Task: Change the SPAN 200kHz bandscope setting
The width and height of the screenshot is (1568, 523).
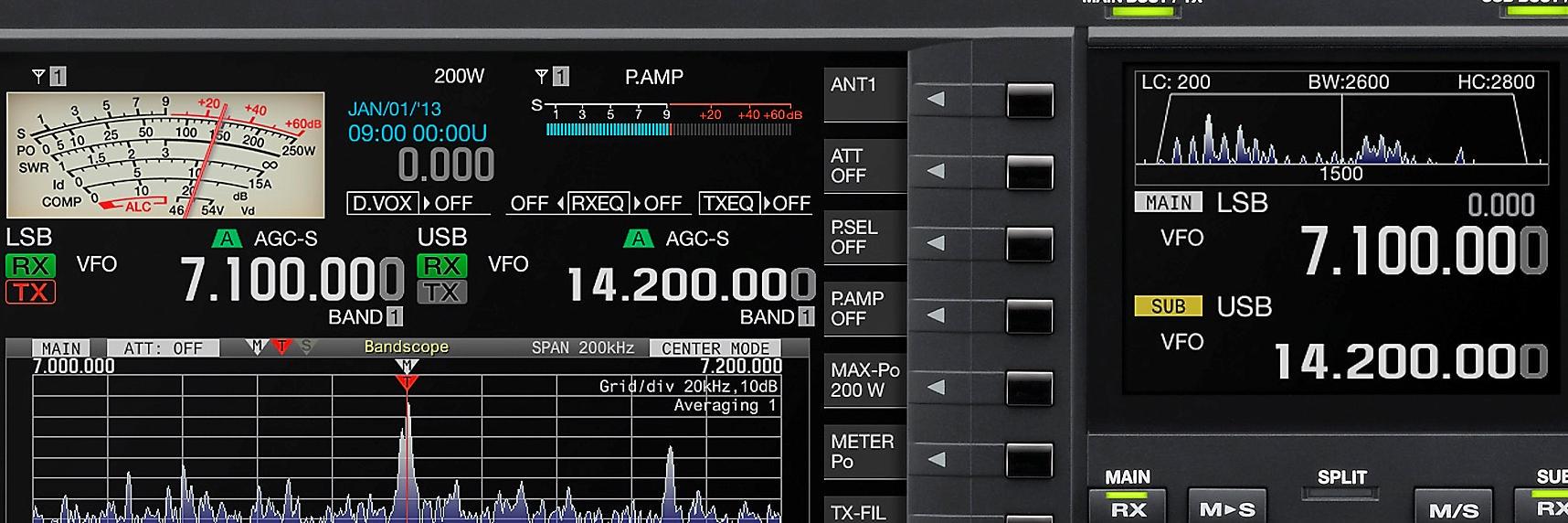Action: (583, 348)
